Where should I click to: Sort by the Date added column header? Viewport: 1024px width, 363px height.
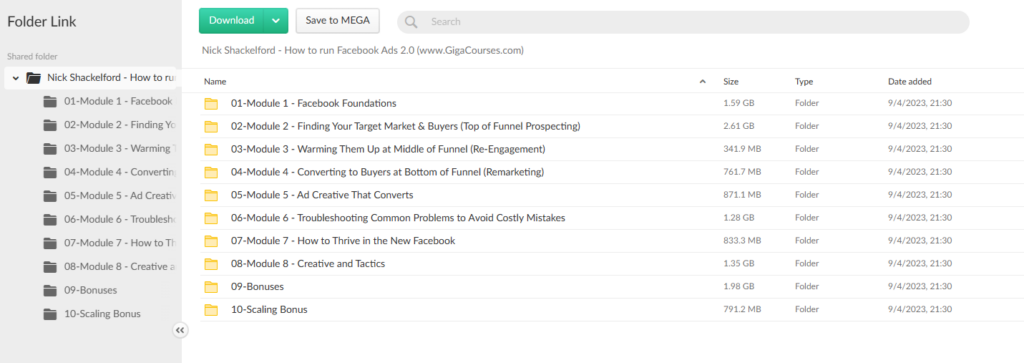(910, 82)
